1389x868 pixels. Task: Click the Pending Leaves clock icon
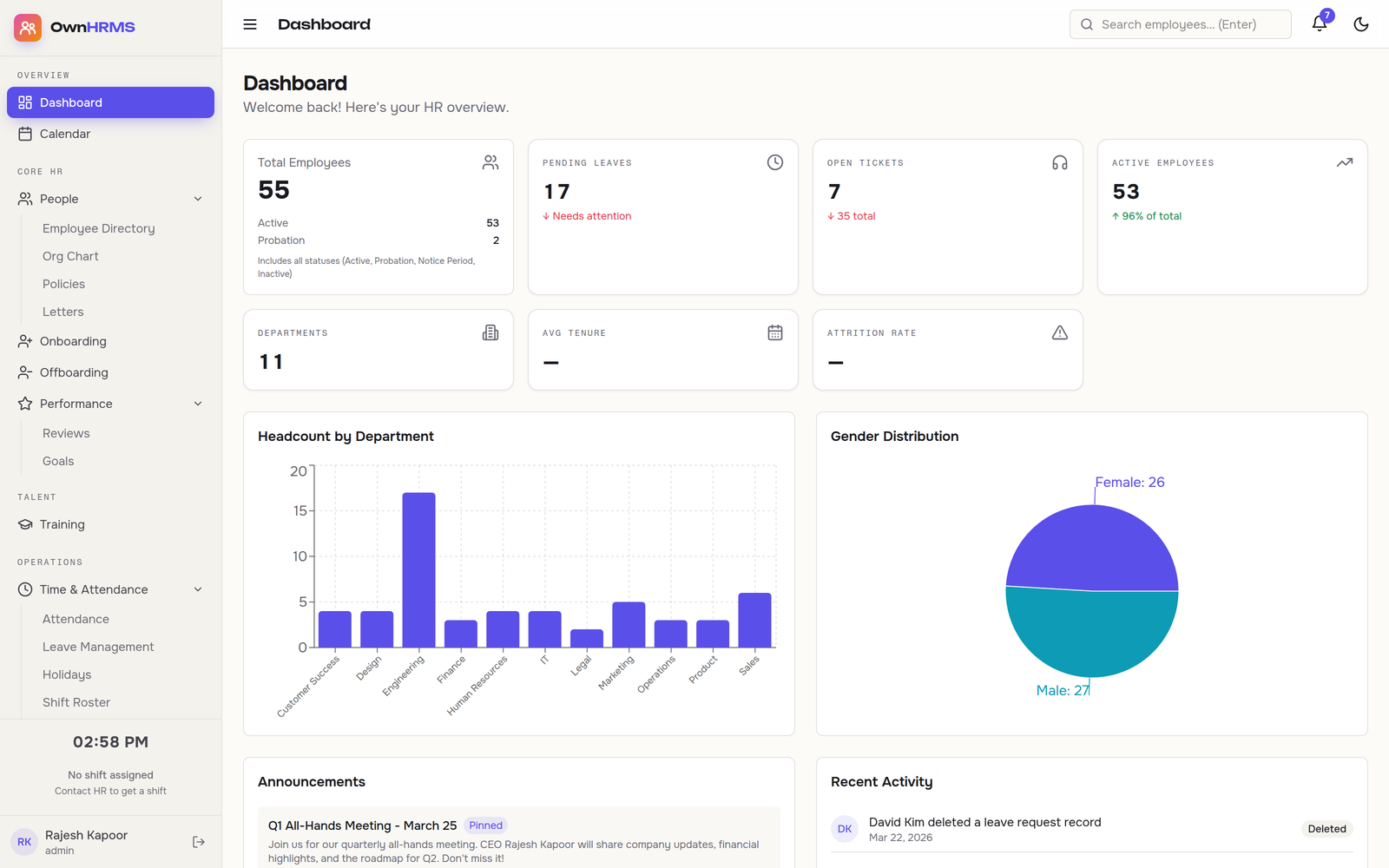775,162
